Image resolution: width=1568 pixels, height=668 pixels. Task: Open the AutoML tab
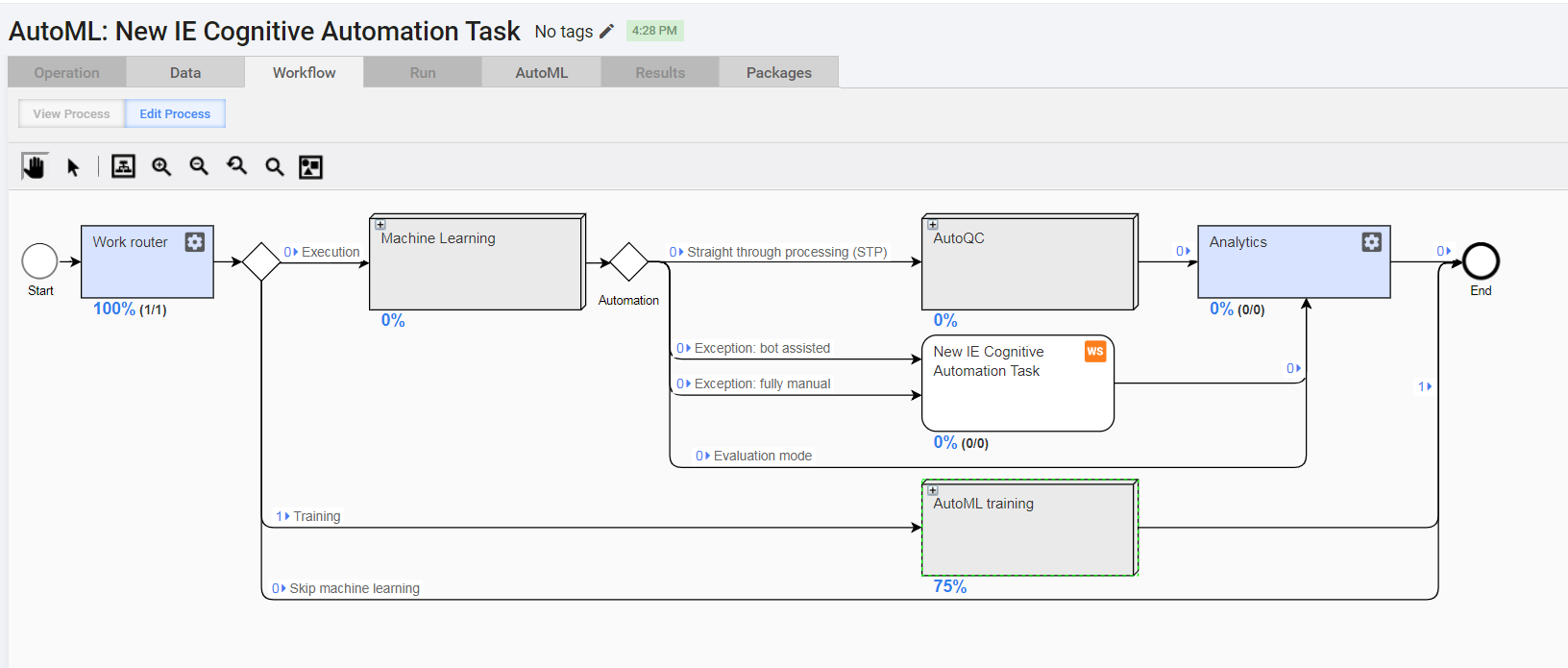pyautogui.click(x=542, y=72)
